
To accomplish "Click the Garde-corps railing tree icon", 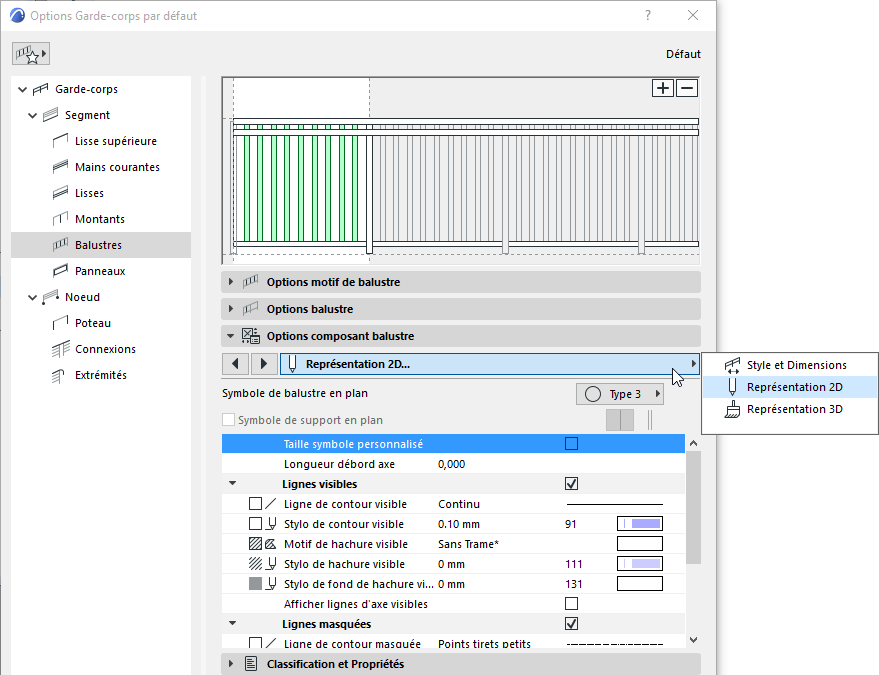I will pos(40,89).
